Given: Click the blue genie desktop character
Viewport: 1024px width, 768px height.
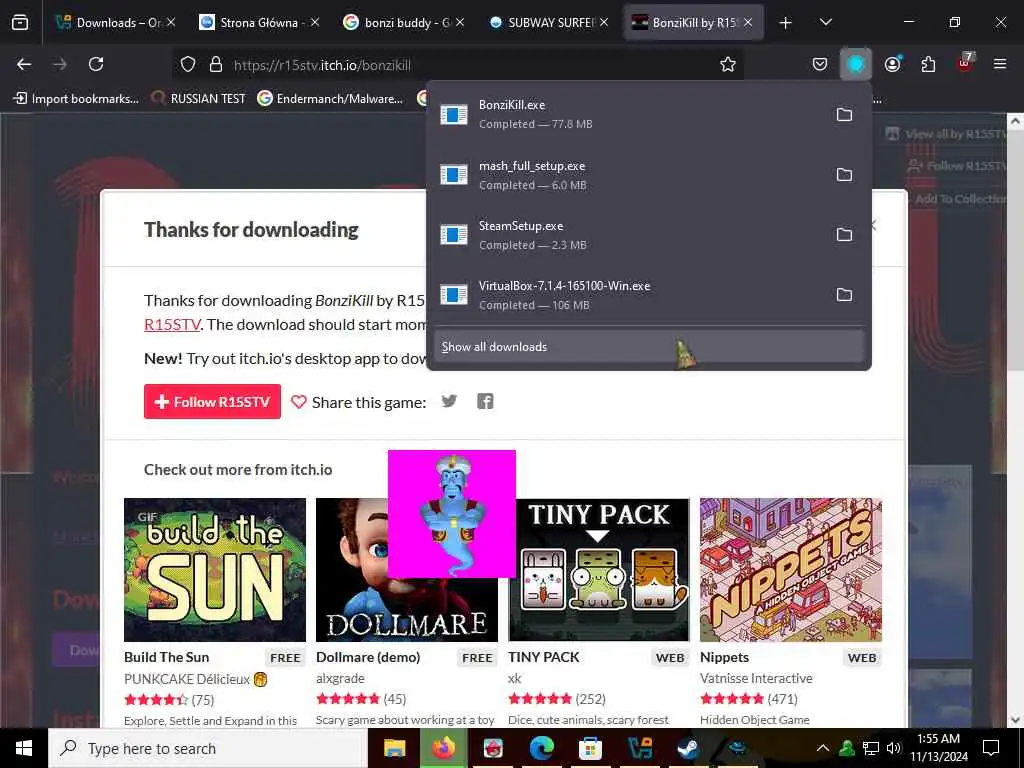Looking at the screenshot, I should point(451,515).
